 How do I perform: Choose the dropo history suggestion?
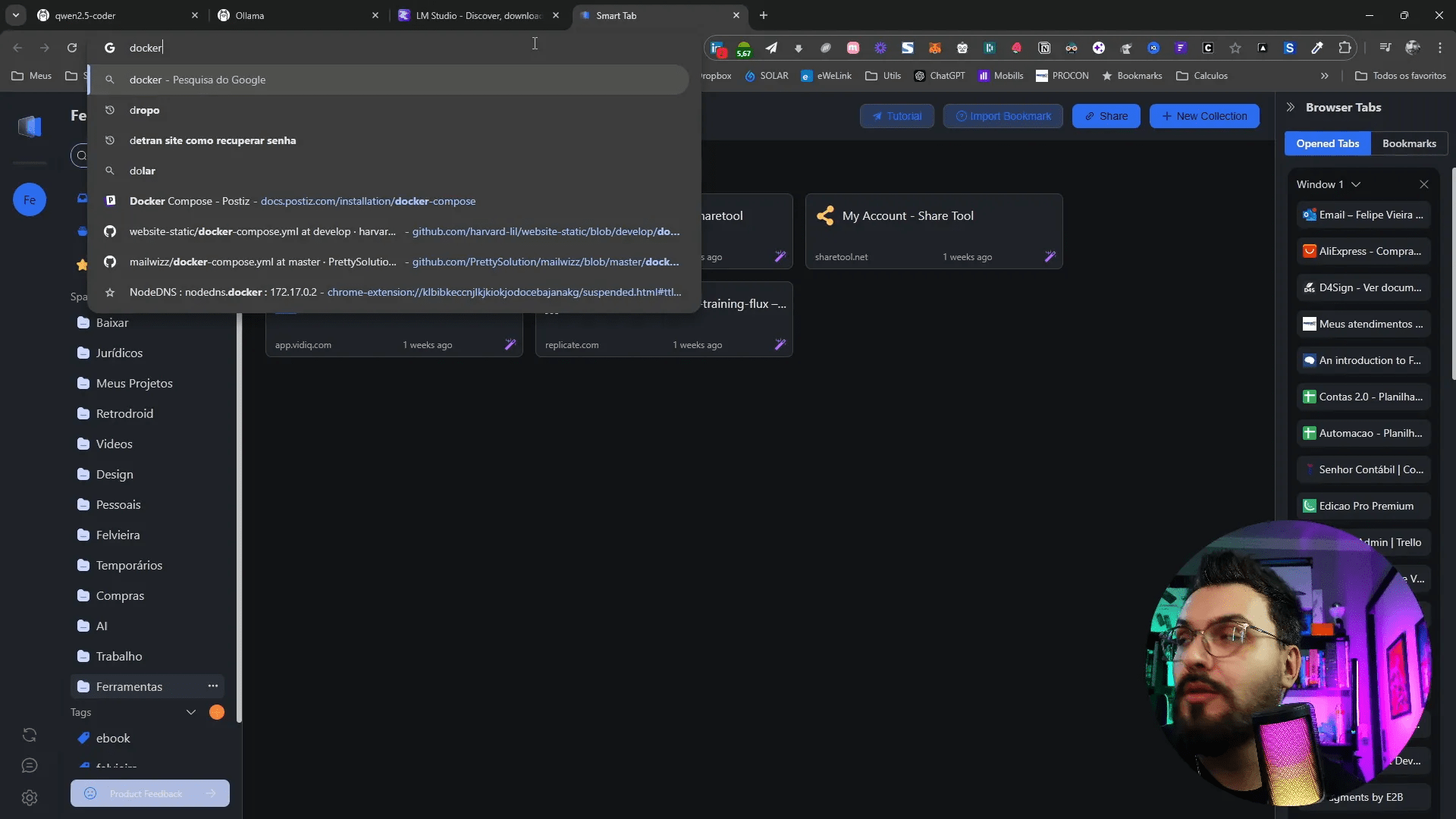point(388,110)
